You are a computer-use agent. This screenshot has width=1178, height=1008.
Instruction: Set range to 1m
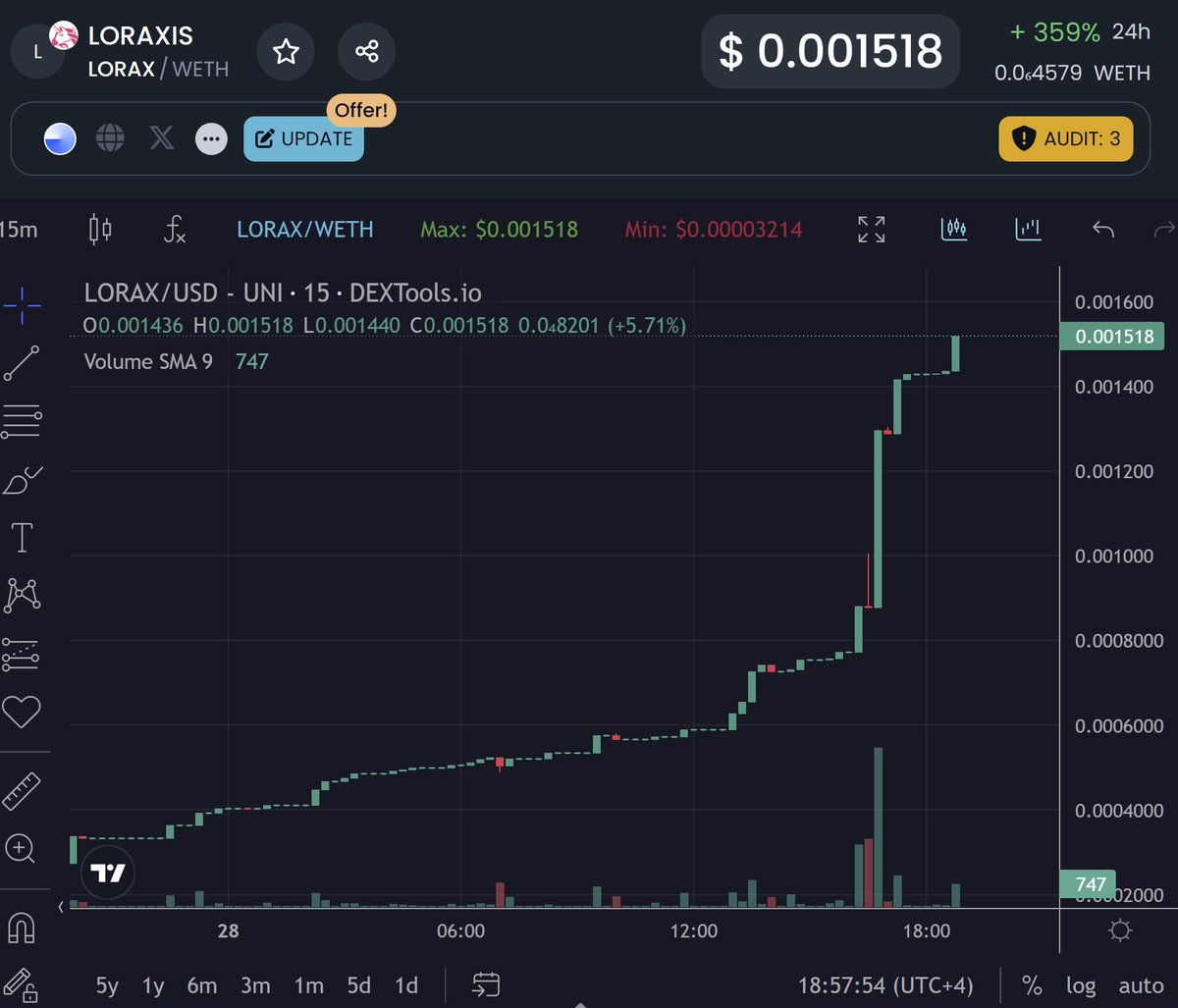(308, 985)
